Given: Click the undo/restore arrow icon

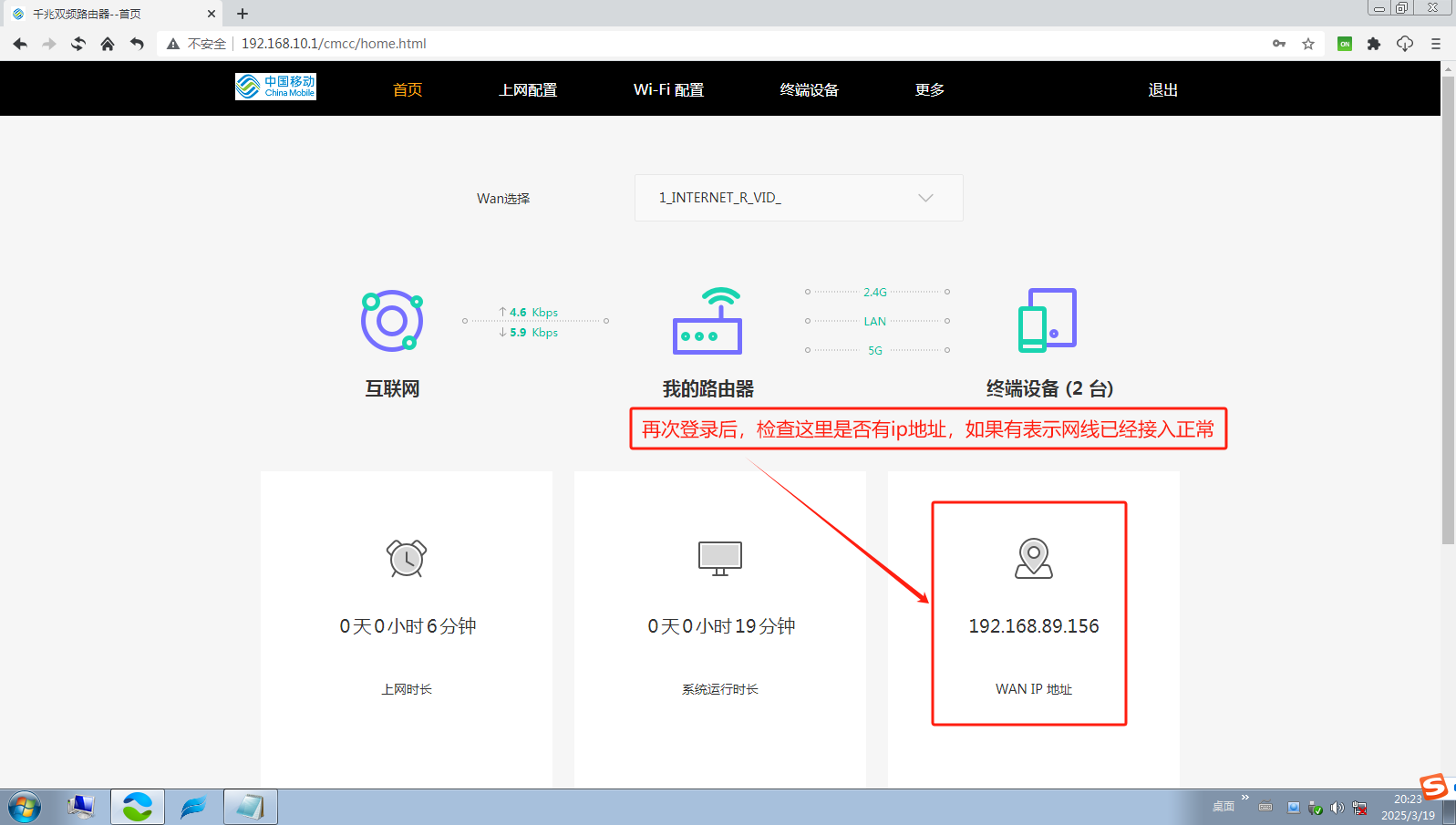Looking at the screenshot, I should (137, 44).
